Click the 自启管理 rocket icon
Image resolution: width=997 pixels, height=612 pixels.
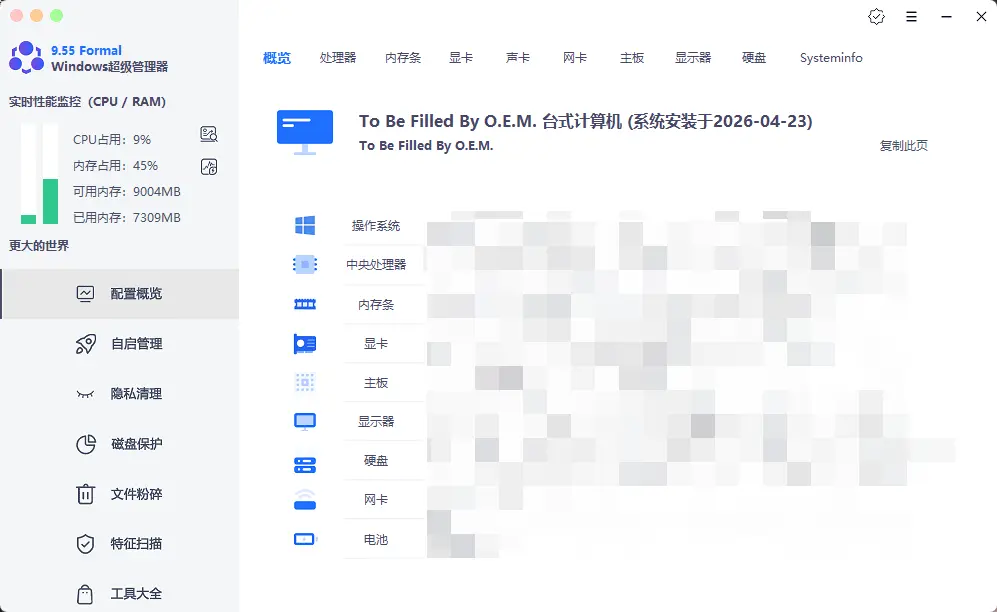coord(86,344)
